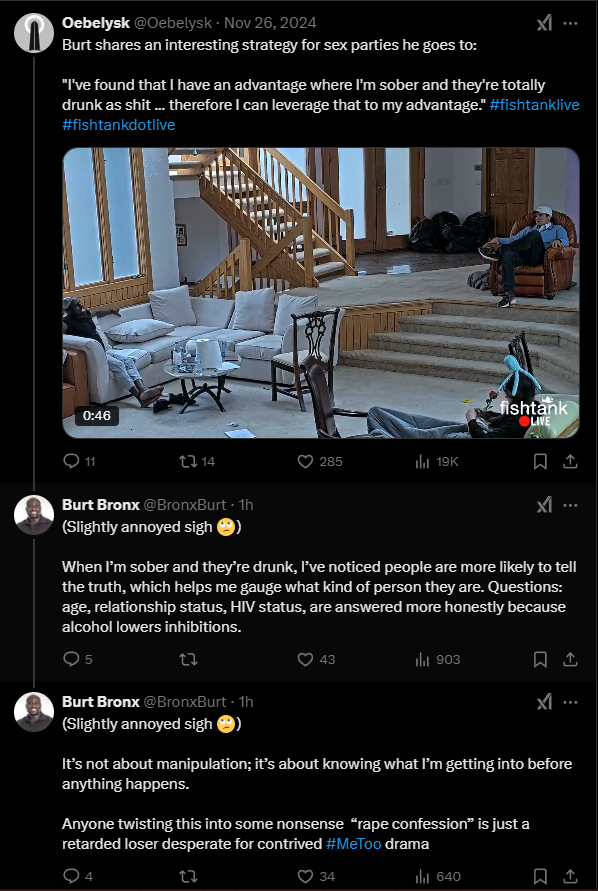Viewport: 598px width, 891px height.
Task: Click the #MeToo hashtag
Action: pos(354,843)
